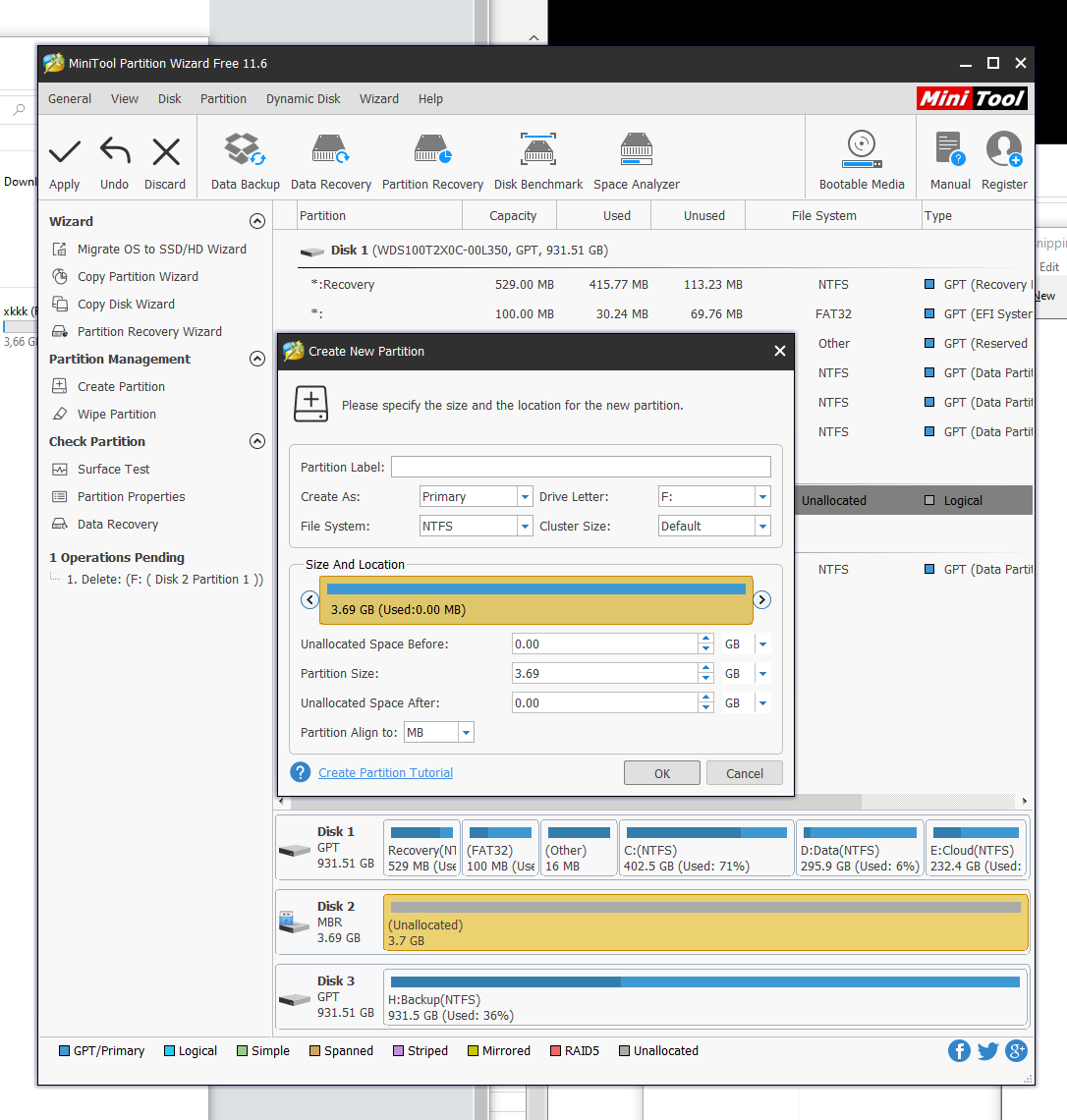Image resolution: width=1067 pixels, height=1120 pixels.
Task: Change the Partition Size unit dropdown
Action: point(762,674)
